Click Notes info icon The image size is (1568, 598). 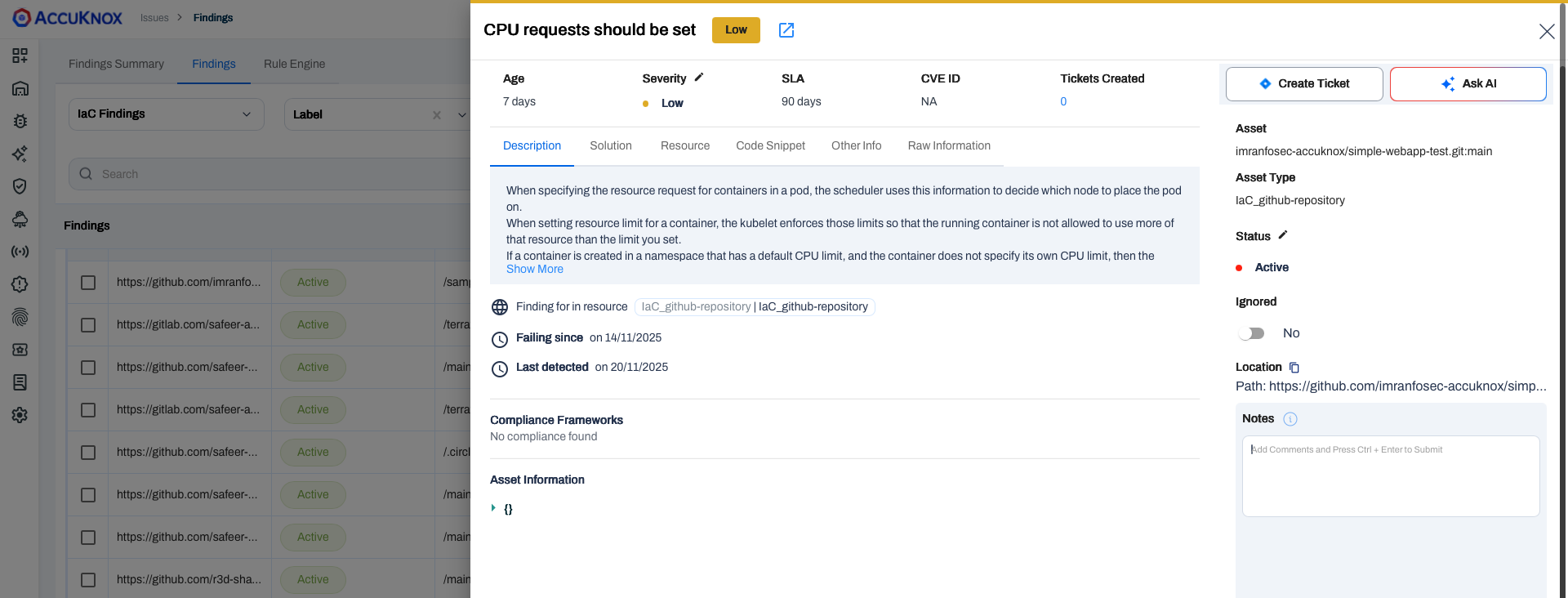click(x=1290, y=419)
